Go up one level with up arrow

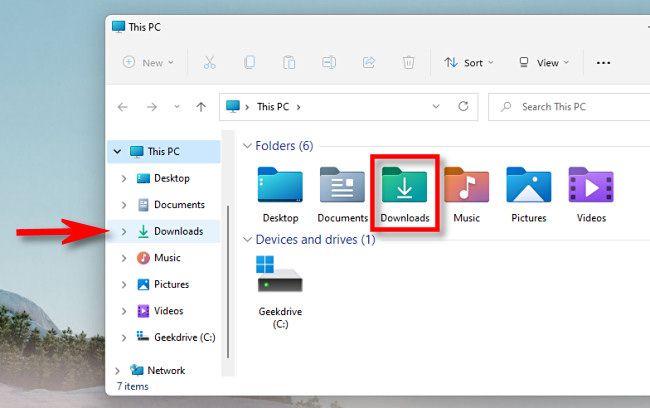pyautogui.click(x=201, y=107)
